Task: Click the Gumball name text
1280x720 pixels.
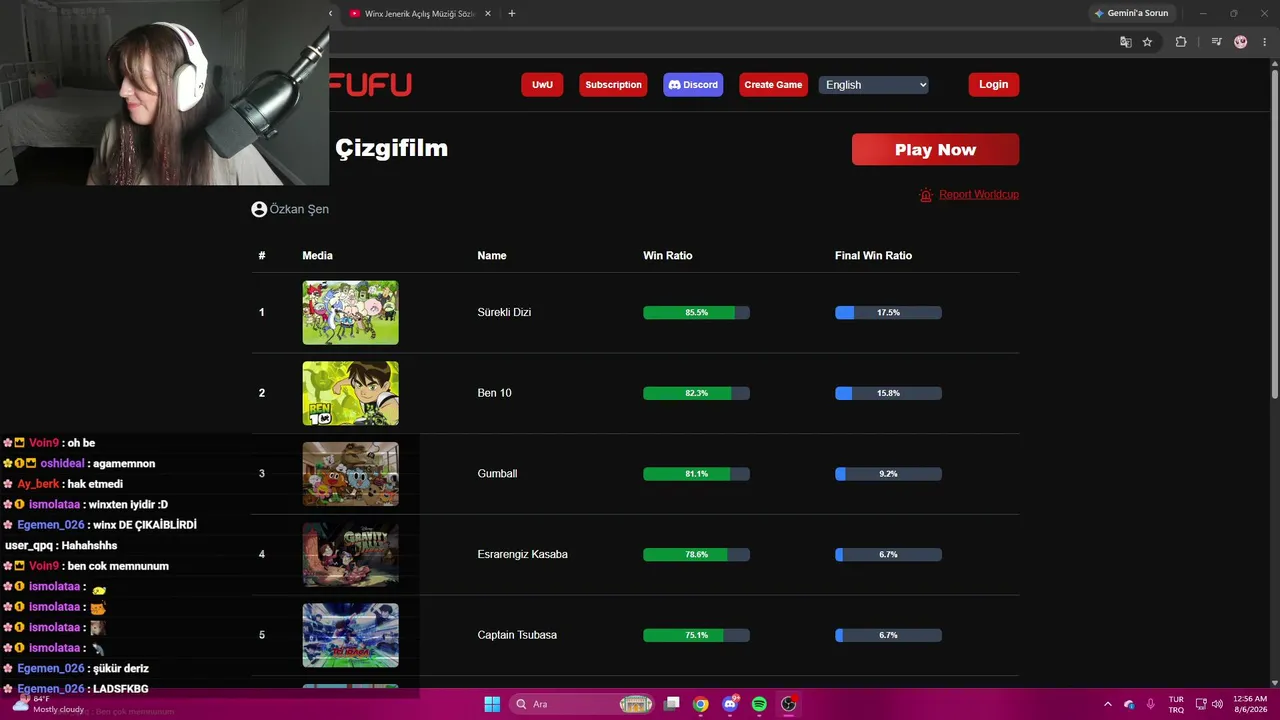Action: coord(497,474)
